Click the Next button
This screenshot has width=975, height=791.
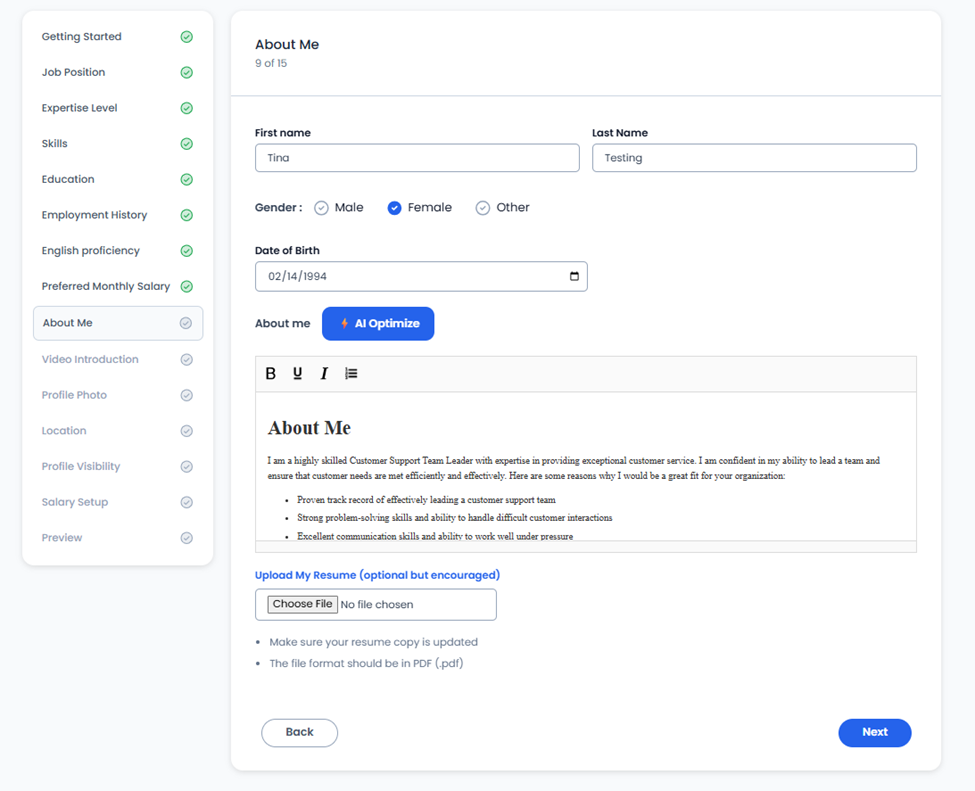point(874,733)
